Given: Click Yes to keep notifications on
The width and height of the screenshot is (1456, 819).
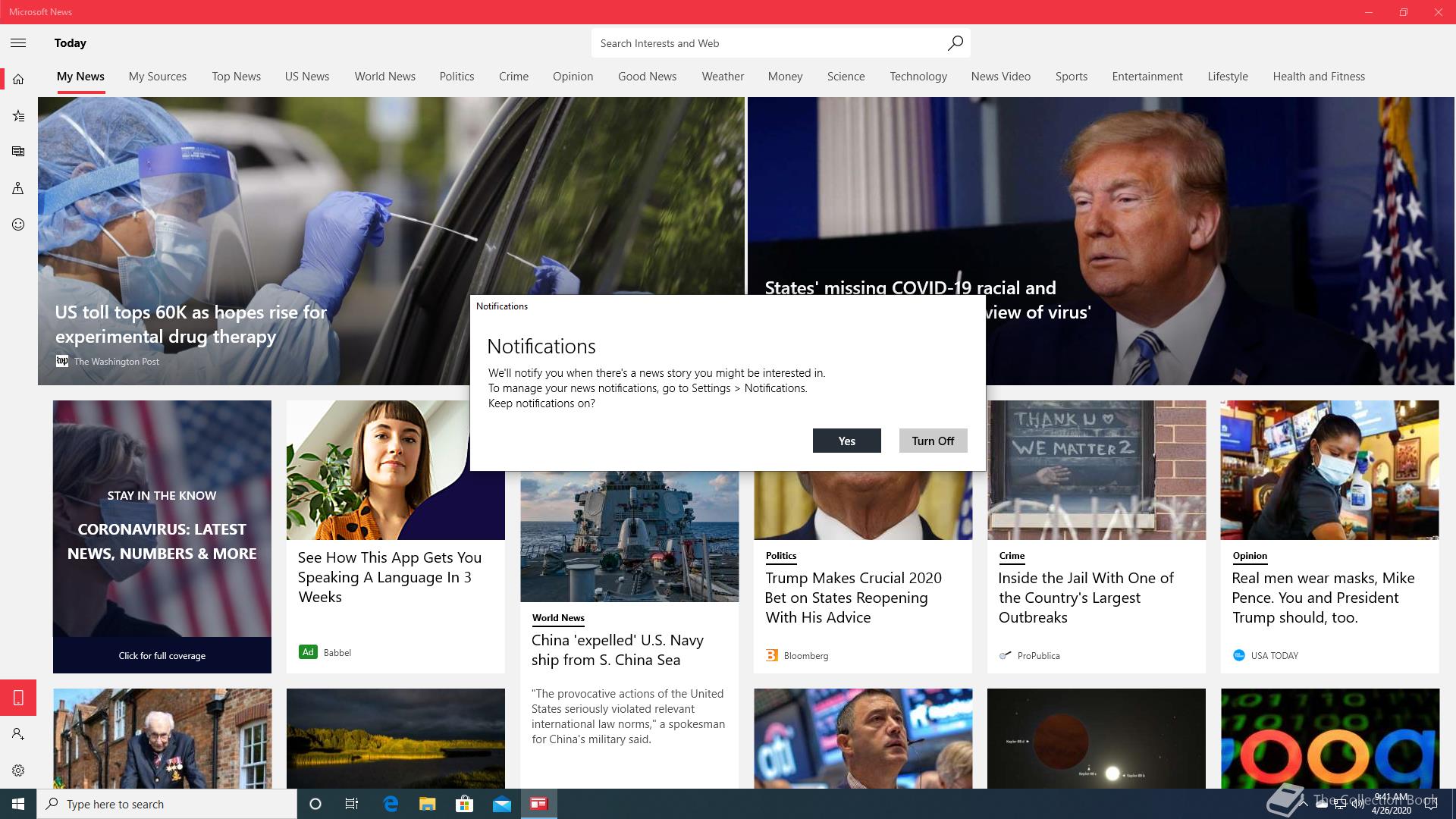Looking at the screenshot, I should 846,441.
